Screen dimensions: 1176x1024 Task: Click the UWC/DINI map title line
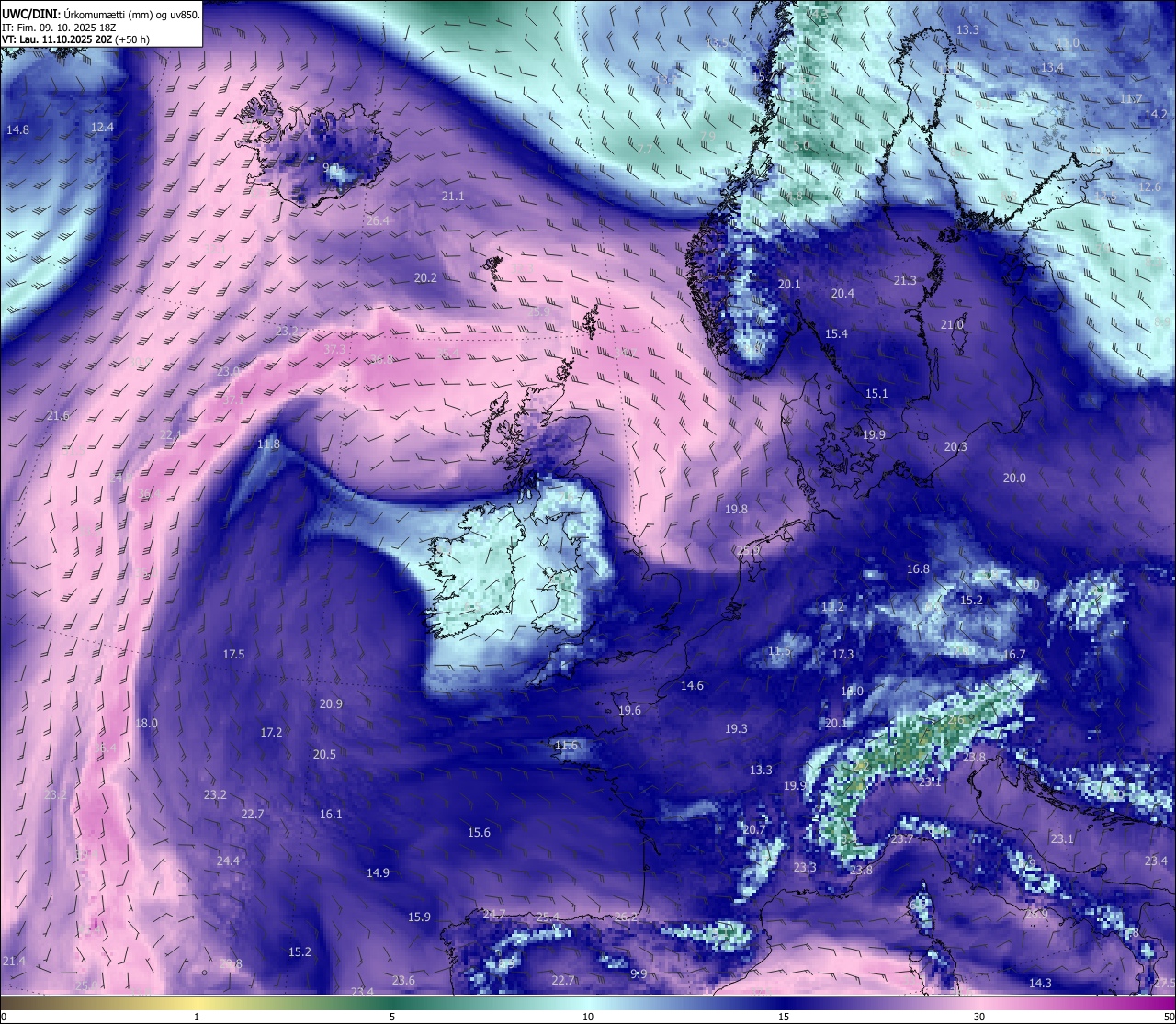point(101,14)
